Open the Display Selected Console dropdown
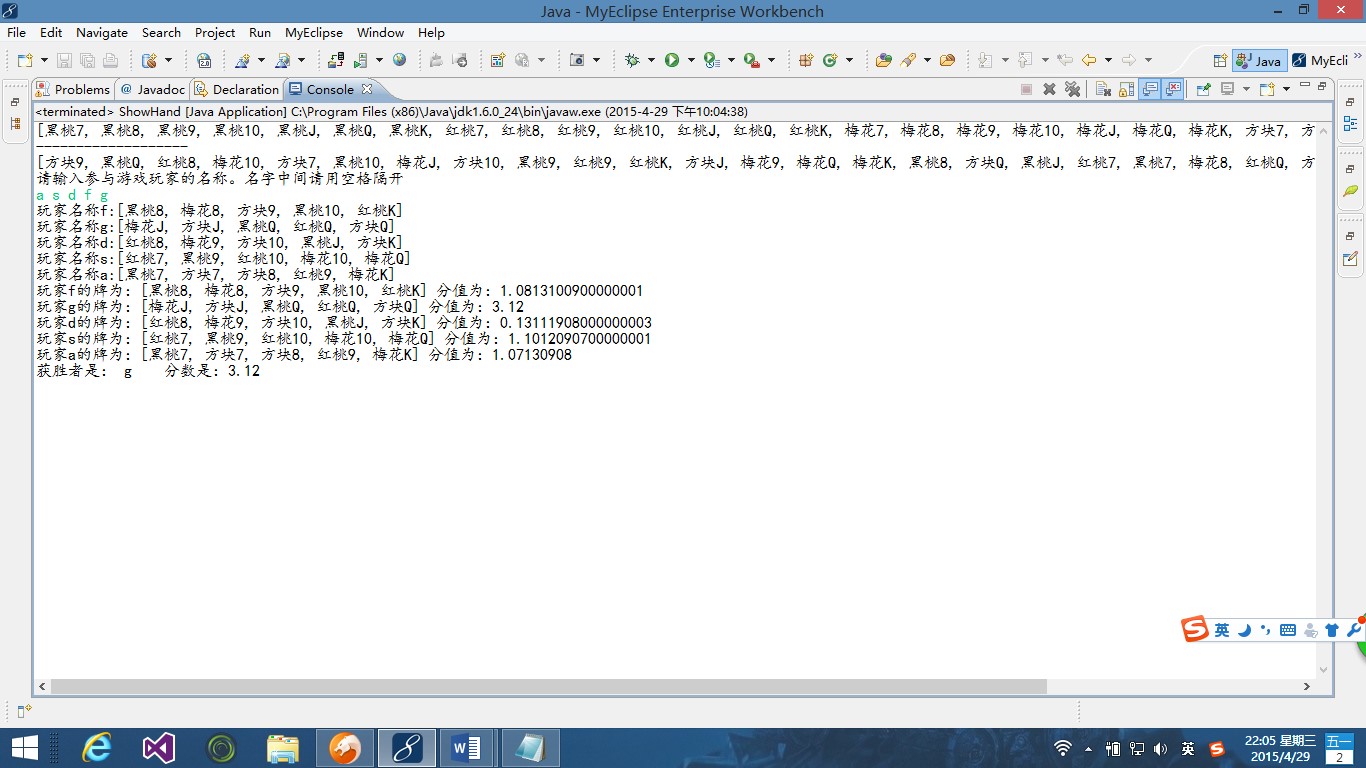The width and height of the screenshot is (1366, 768). click(1245, 89)
